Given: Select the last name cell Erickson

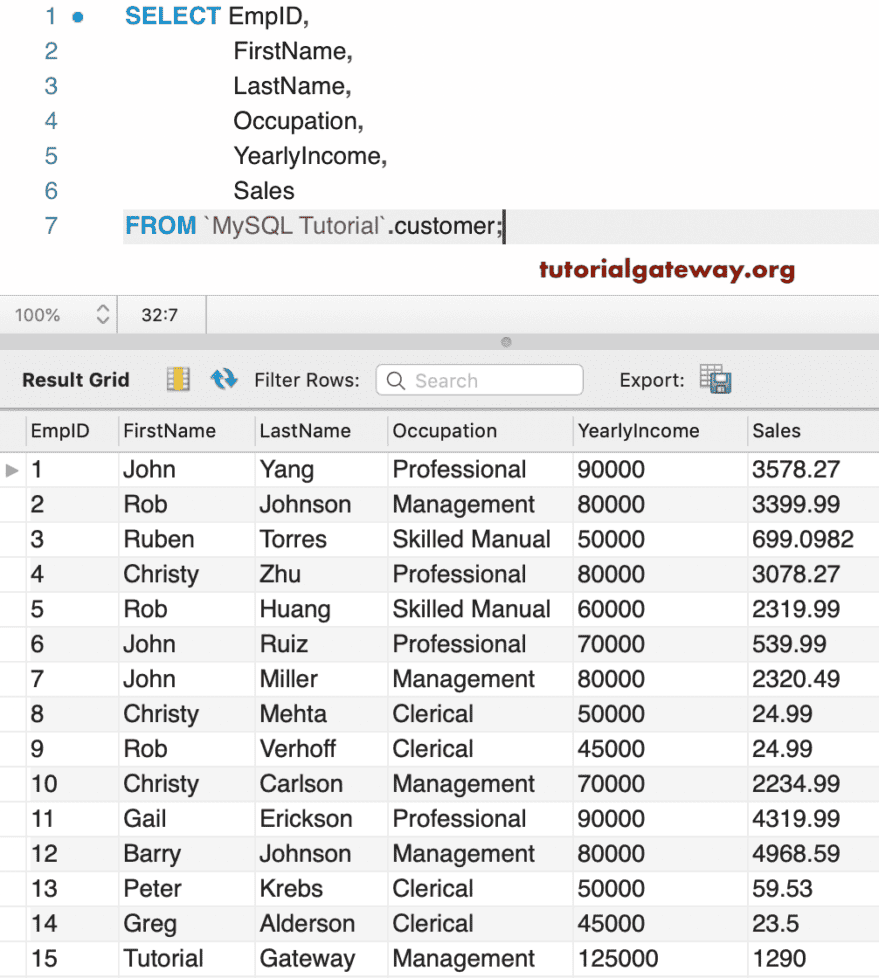Looking at the screenshot, I should pos(321,819).
